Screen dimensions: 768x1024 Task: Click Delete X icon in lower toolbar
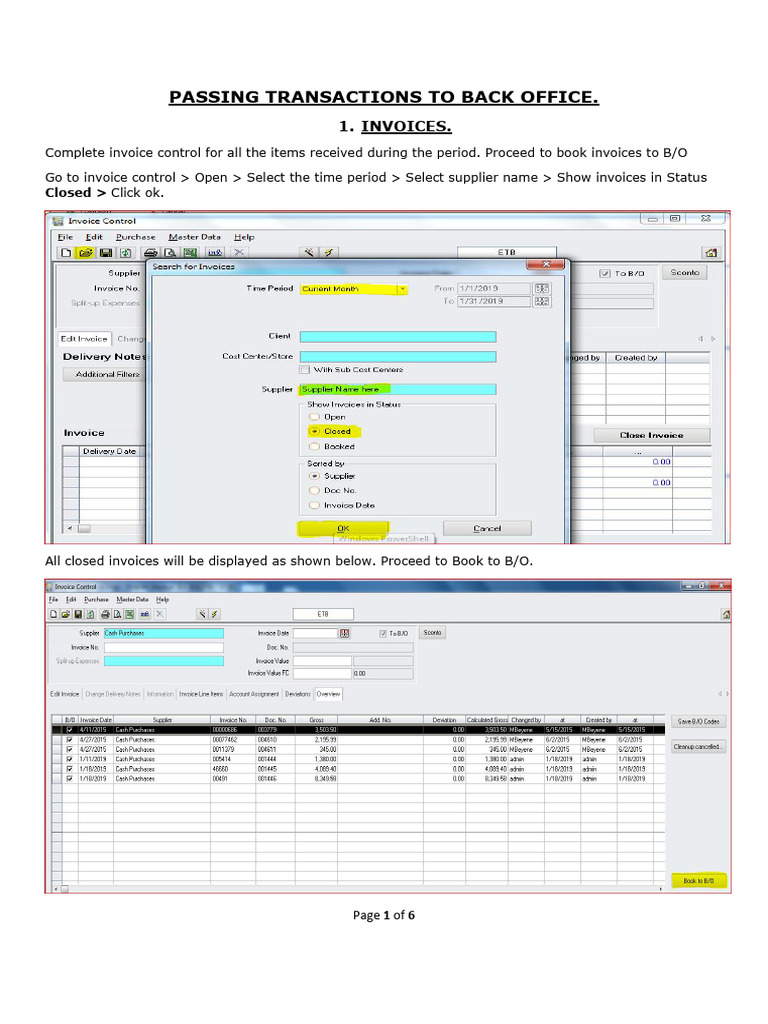(x=160, y=614)
